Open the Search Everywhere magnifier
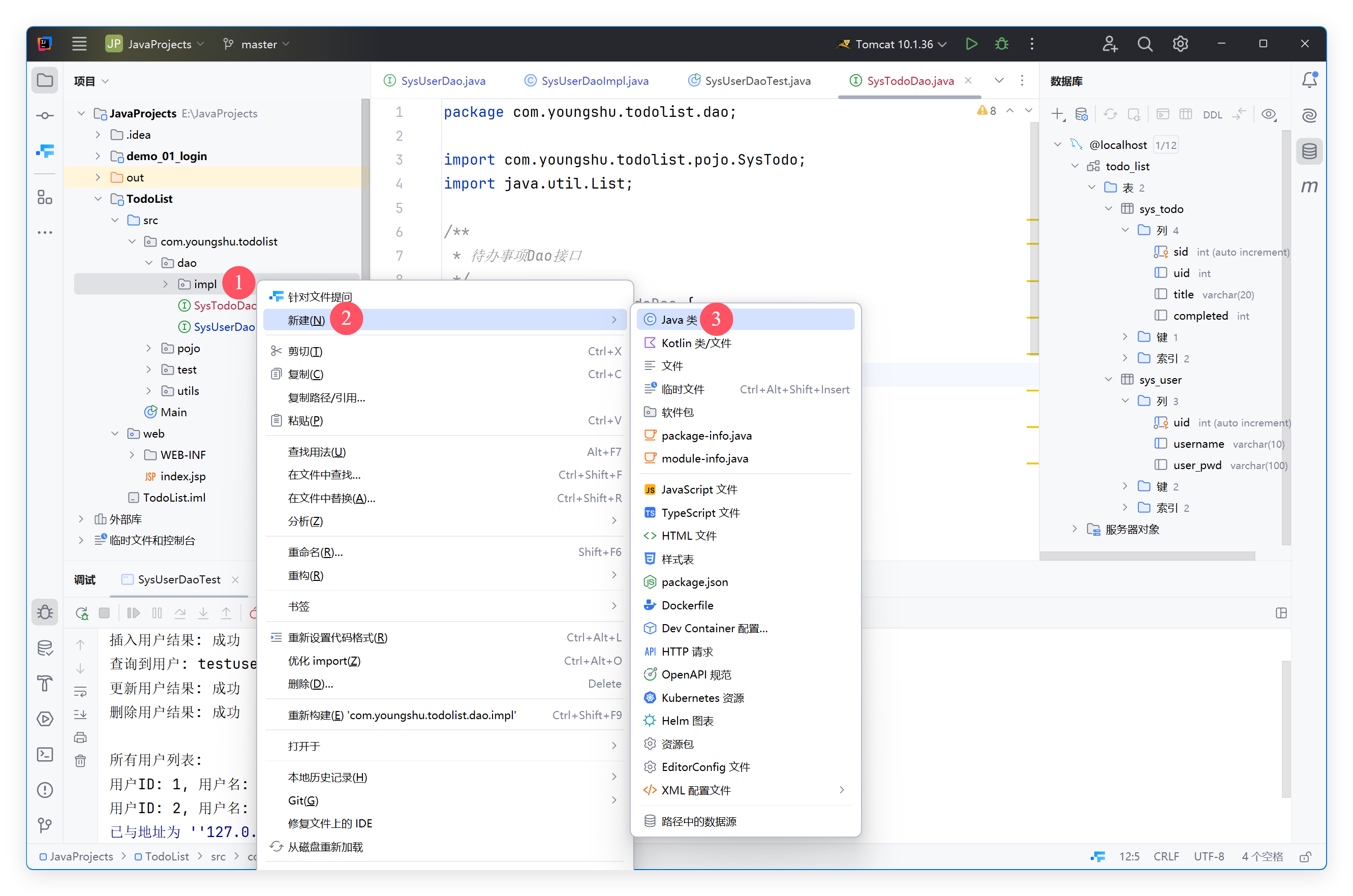 tap(1145, 44)
